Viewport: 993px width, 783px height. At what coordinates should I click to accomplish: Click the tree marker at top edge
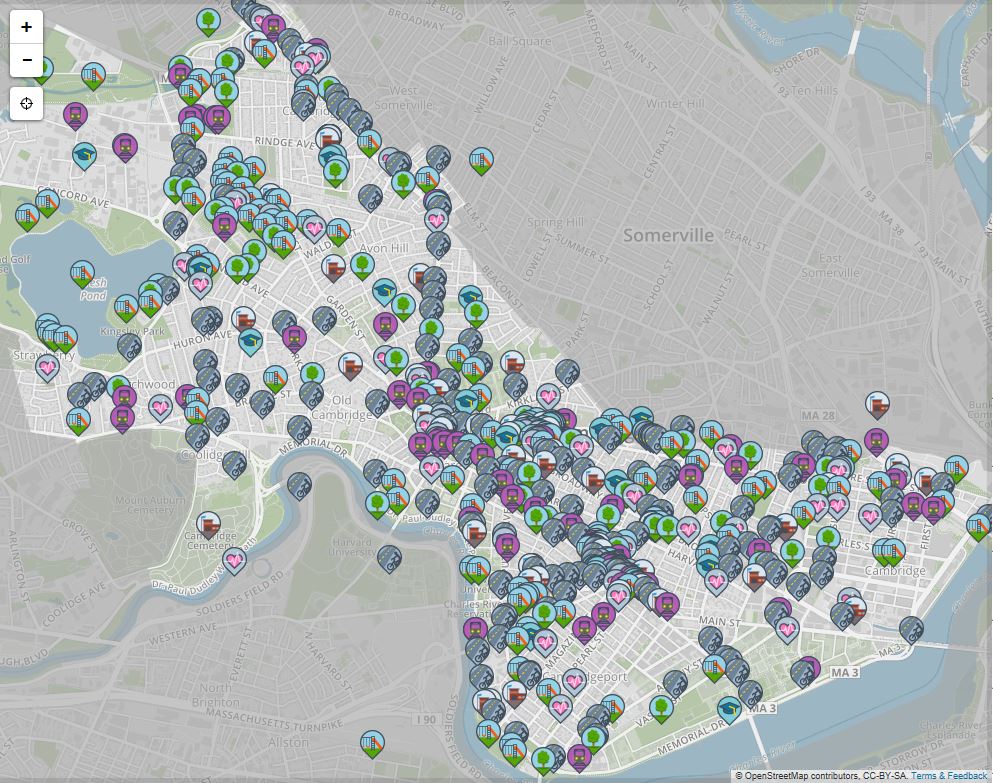pos(208,21)
